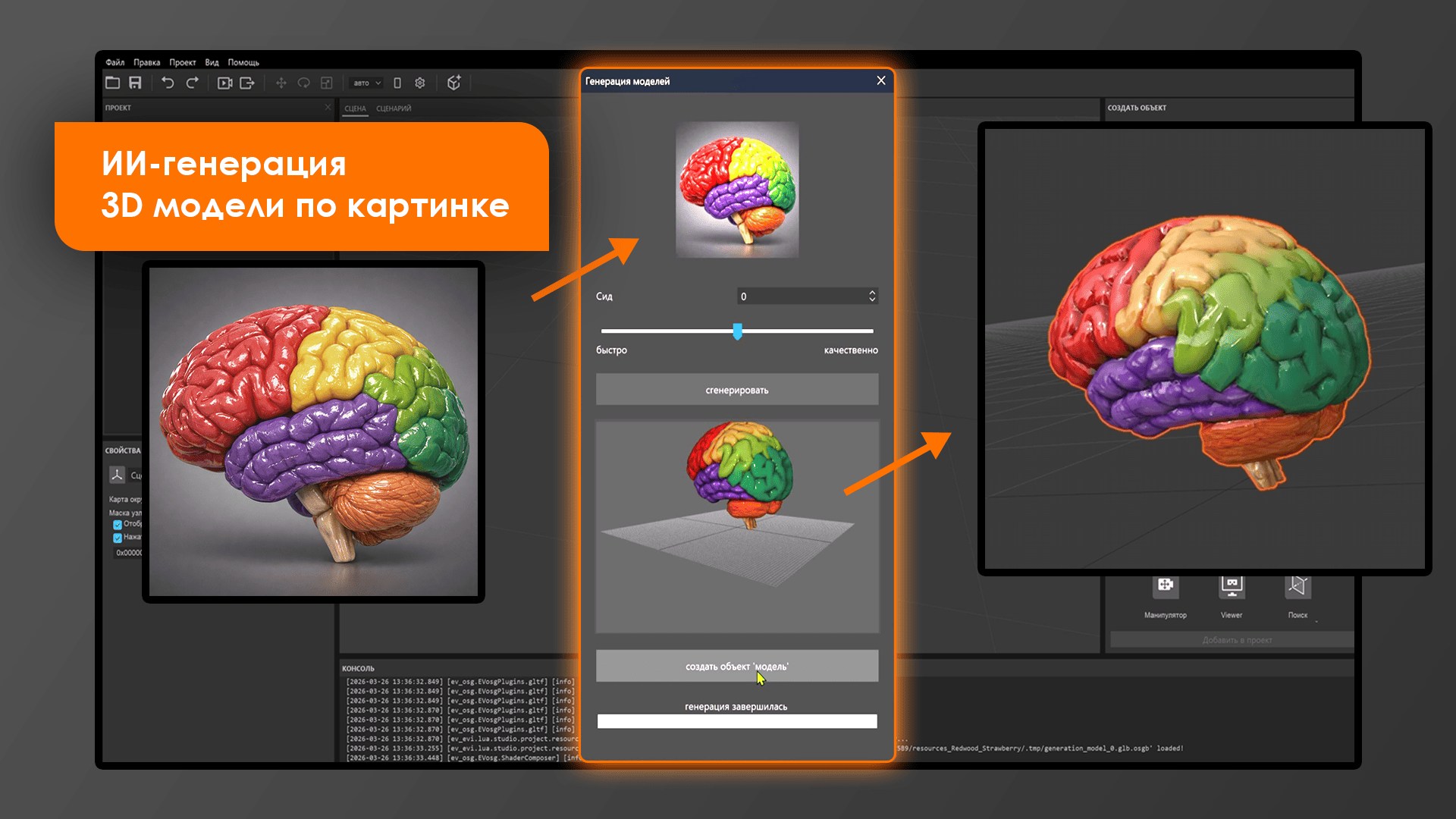
Task: Click the 'Создать объект' panel header
Action: coord(1137,108)
